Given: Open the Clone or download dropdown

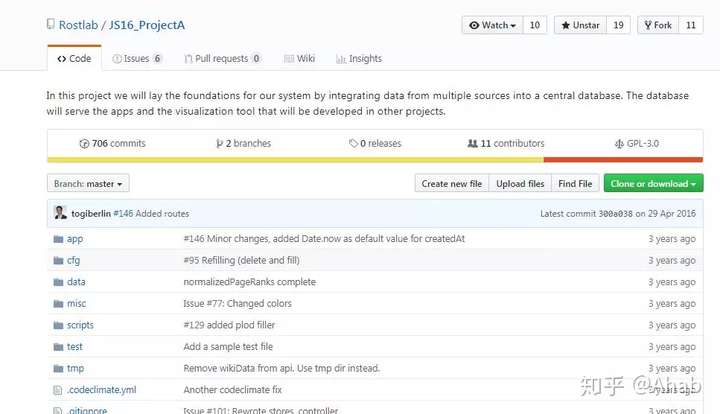Looking at the screenshot, I should 653,183.
